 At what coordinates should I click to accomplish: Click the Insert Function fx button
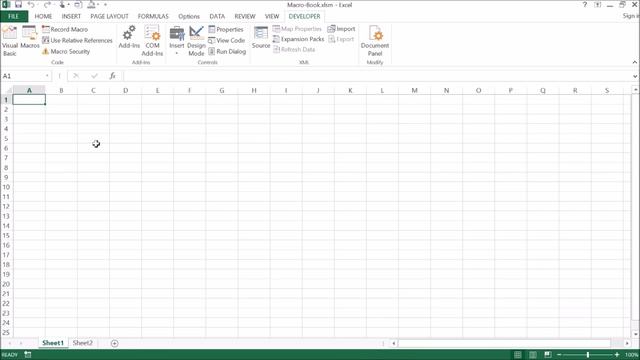click(x=113, y=76)
